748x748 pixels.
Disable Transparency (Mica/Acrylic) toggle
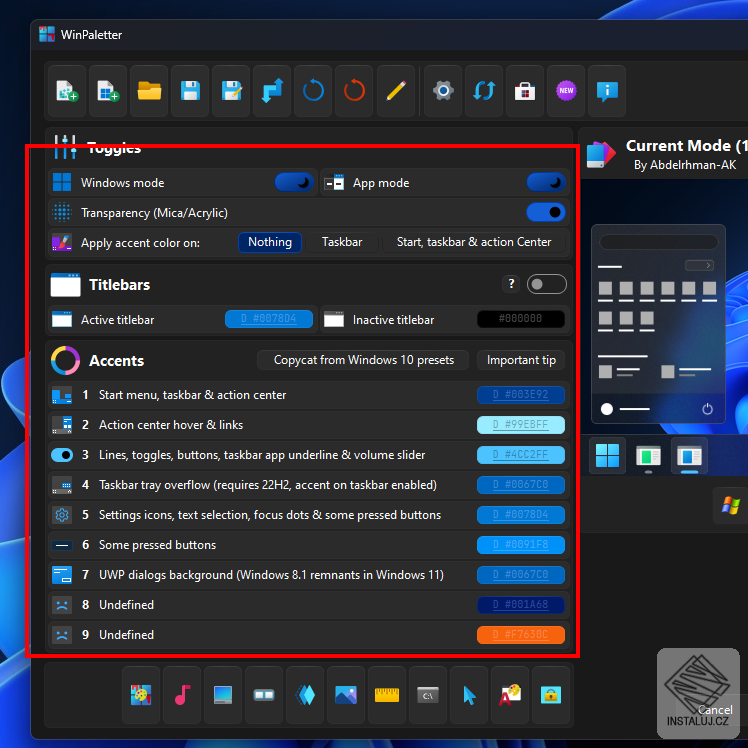(x=546, y=212)
